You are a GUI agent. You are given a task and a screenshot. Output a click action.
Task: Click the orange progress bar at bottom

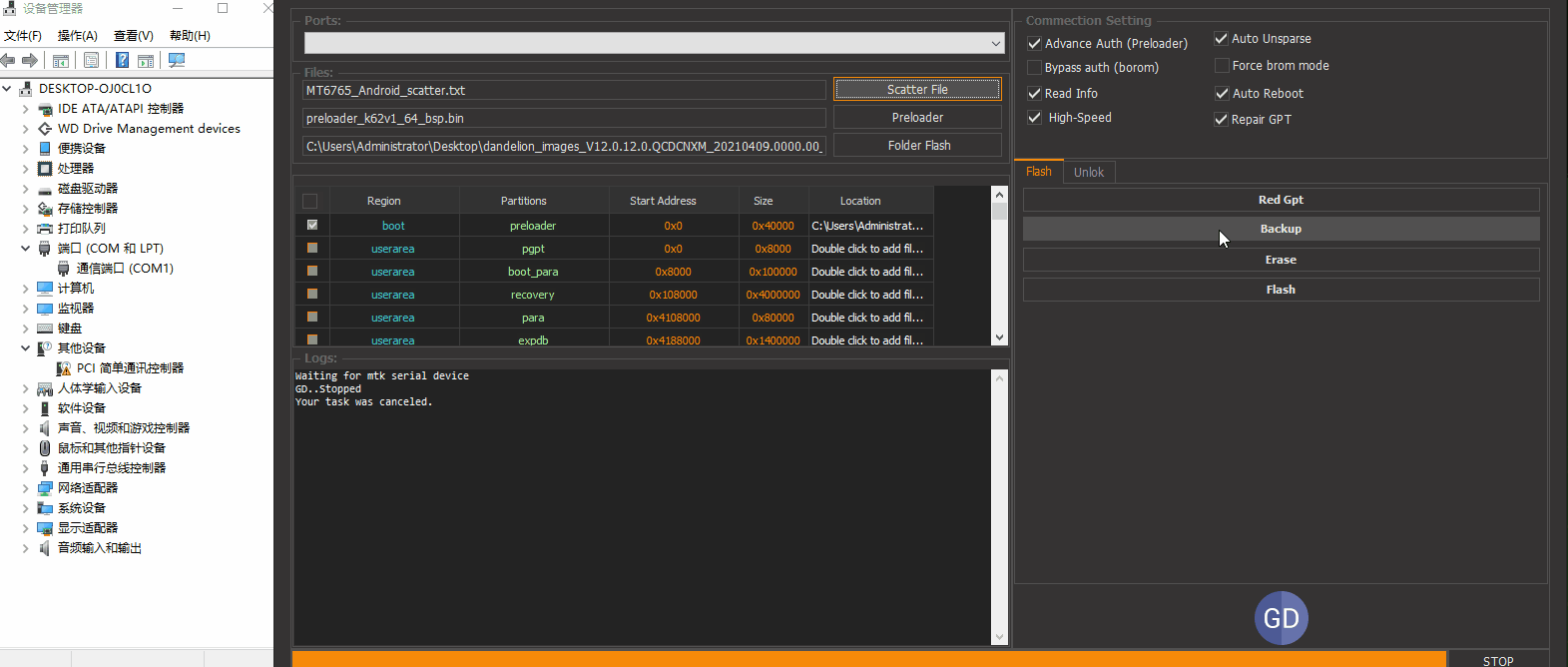click(868, 659)
